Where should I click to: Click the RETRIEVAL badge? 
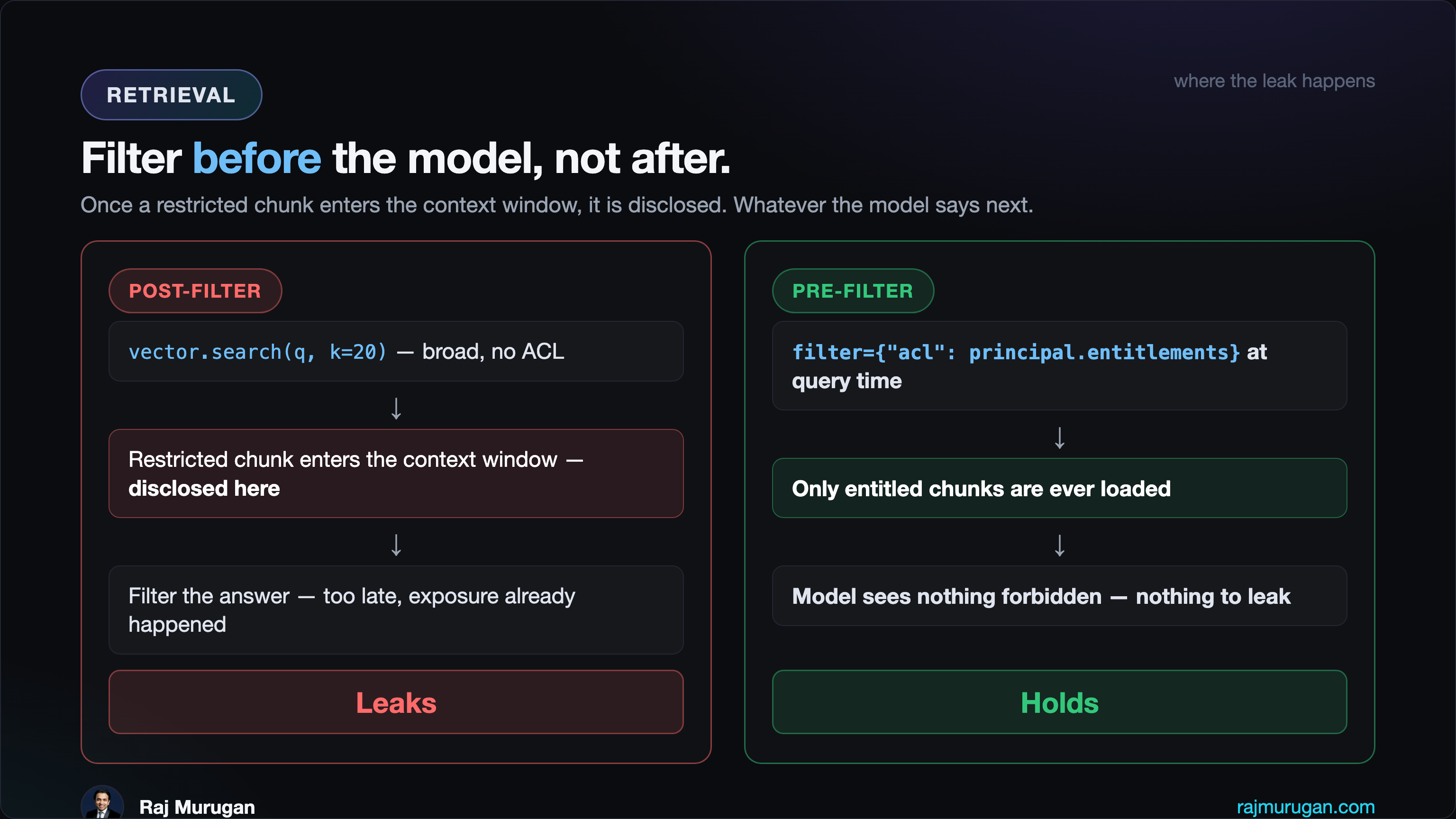[x=171, y=95]
